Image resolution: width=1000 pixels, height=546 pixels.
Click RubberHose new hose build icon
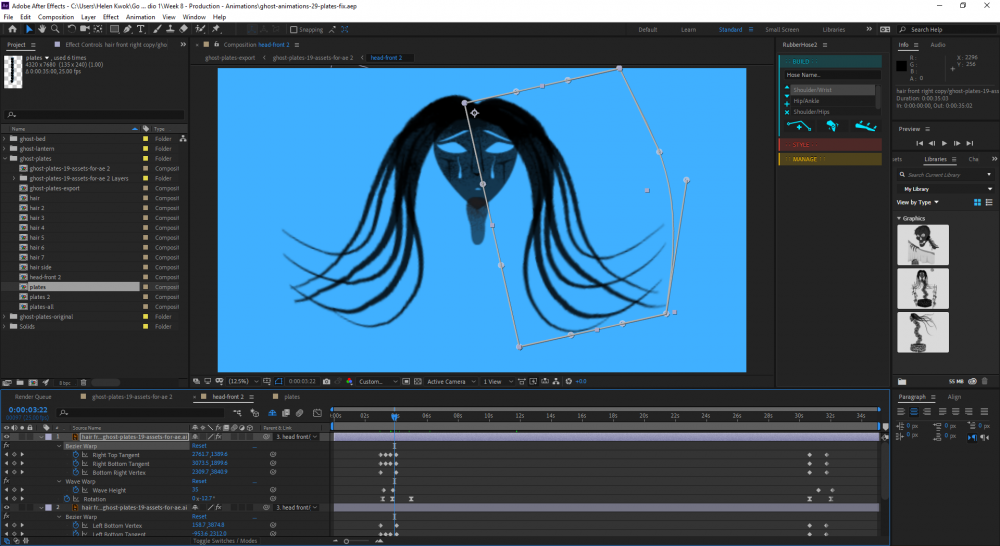tap(799, 126)
